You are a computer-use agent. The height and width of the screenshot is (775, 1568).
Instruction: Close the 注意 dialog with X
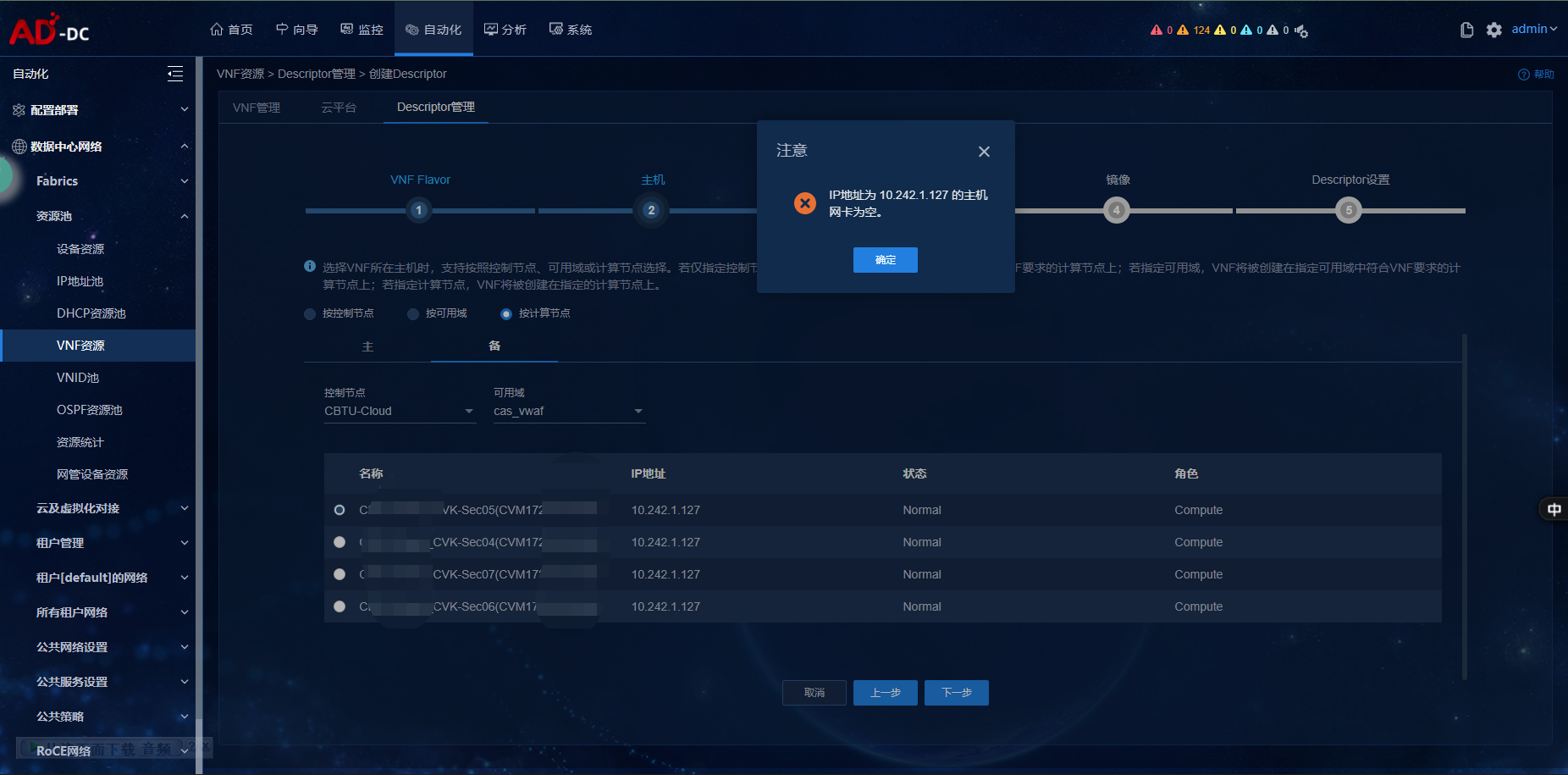pyautogui.click(x=984, y=152)
